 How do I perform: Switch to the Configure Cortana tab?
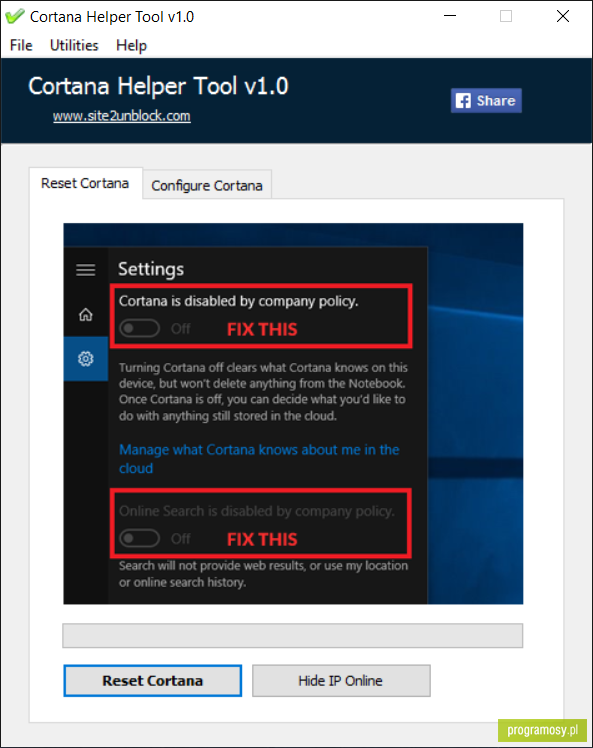pos(207,185)
